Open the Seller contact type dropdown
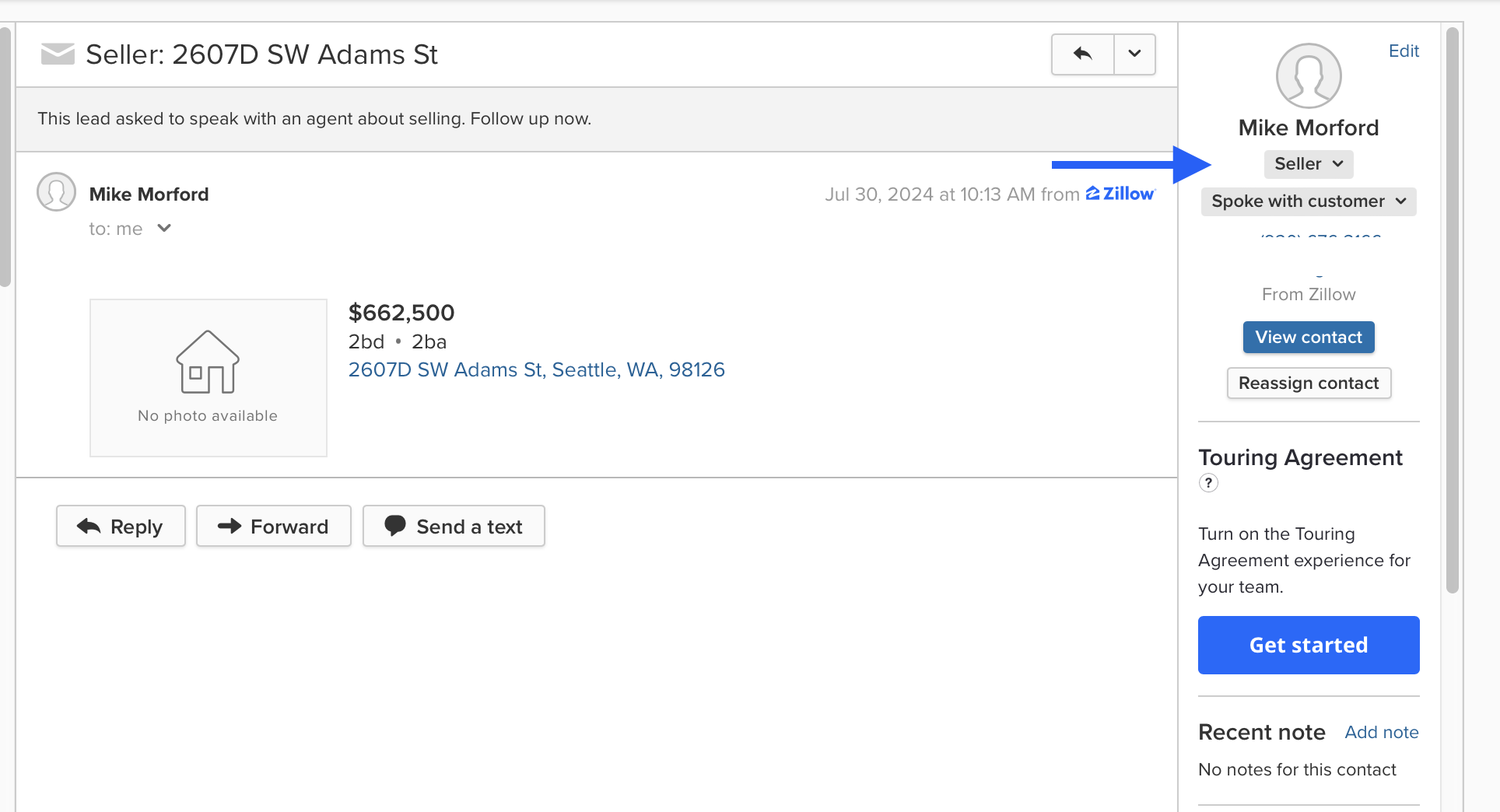 tap(1309, 164)
